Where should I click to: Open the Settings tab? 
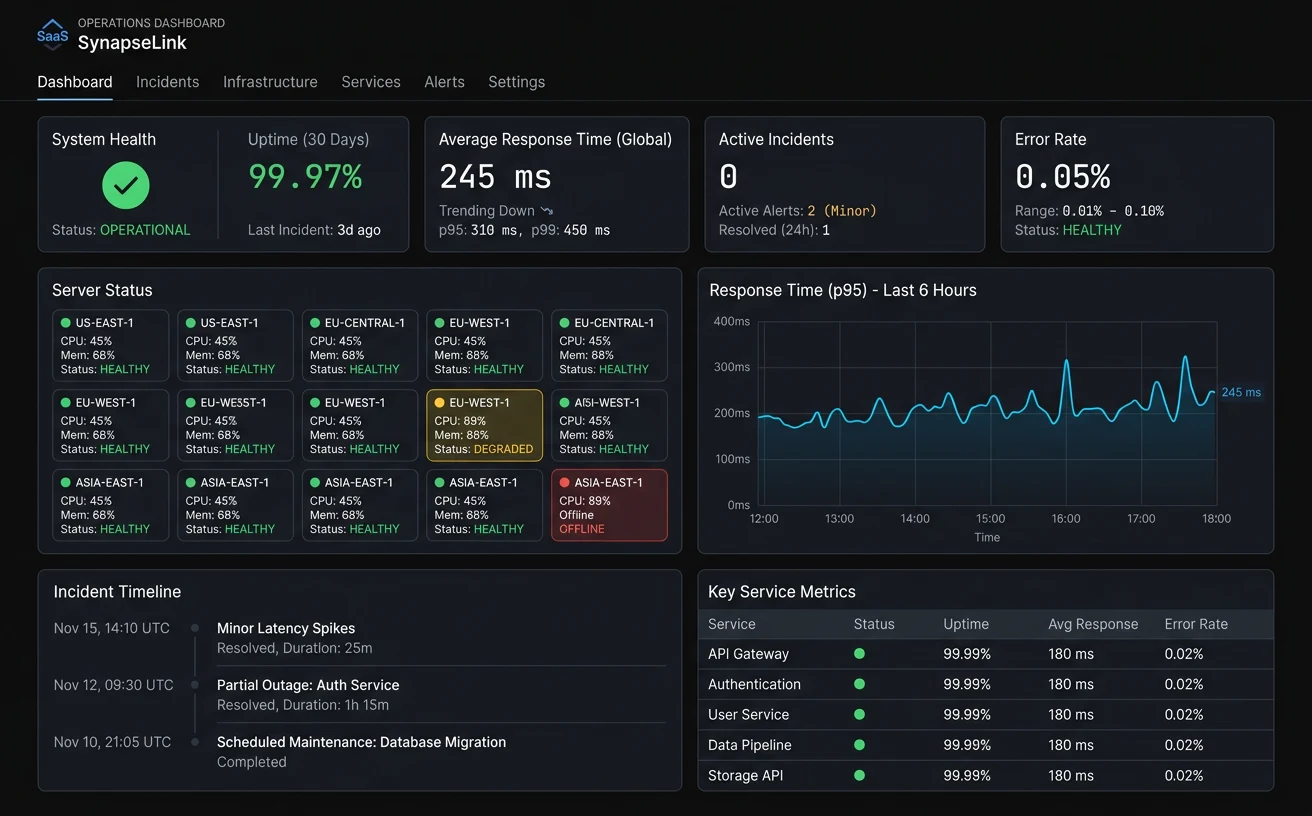click(517, 82)
